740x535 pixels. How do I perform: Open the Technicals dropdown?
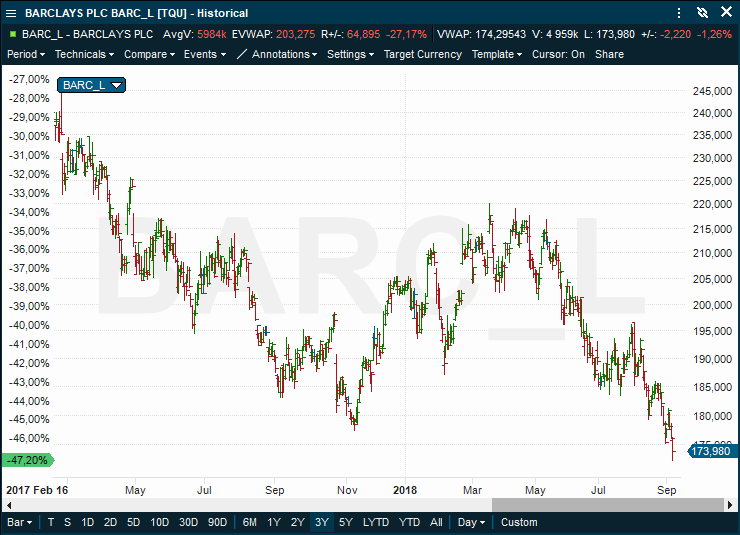click(x=84, y=54)
